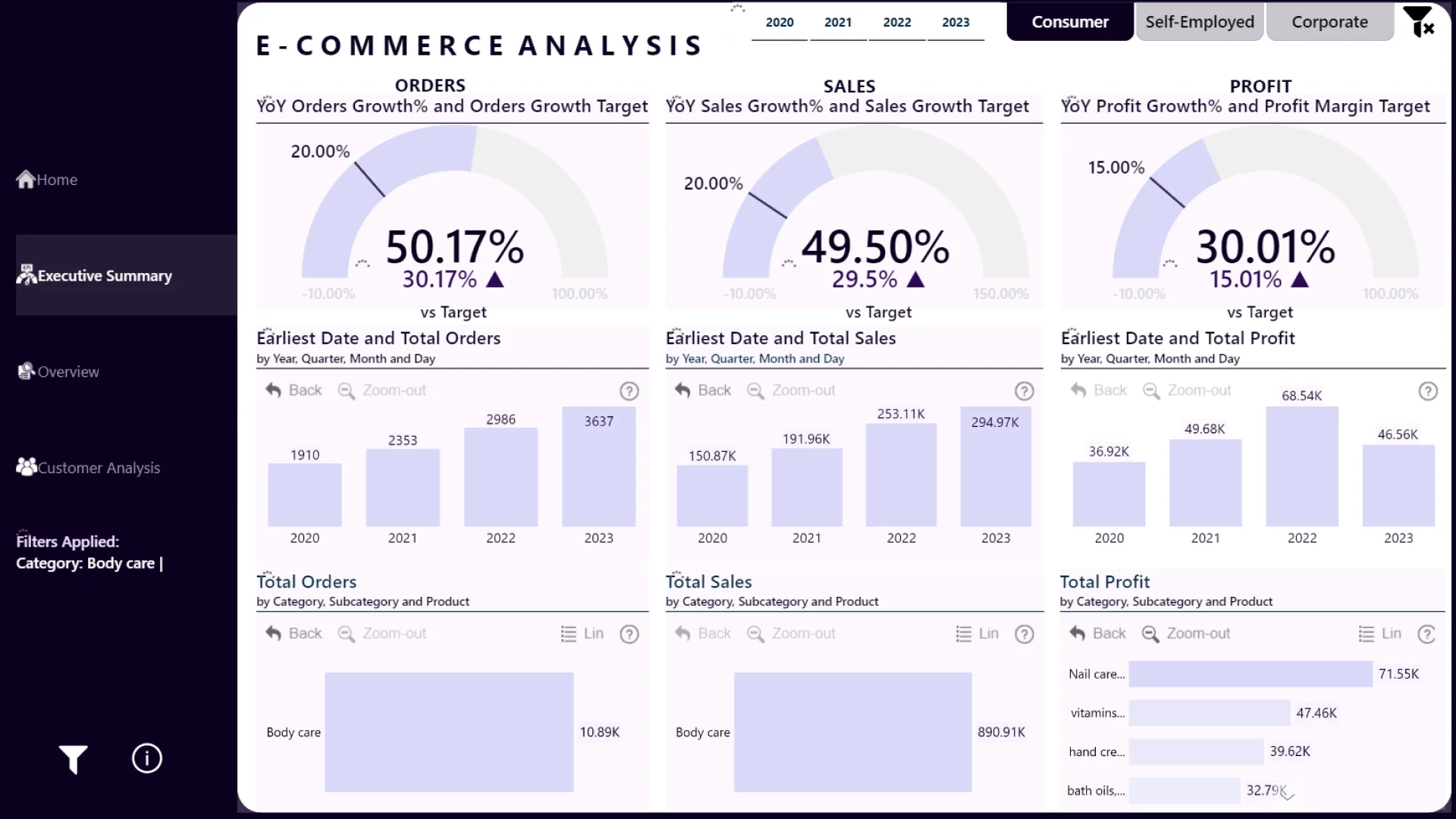Open the filter pane funnel icon
This screenshot has width=1456, height=819.
click(74, 759)
